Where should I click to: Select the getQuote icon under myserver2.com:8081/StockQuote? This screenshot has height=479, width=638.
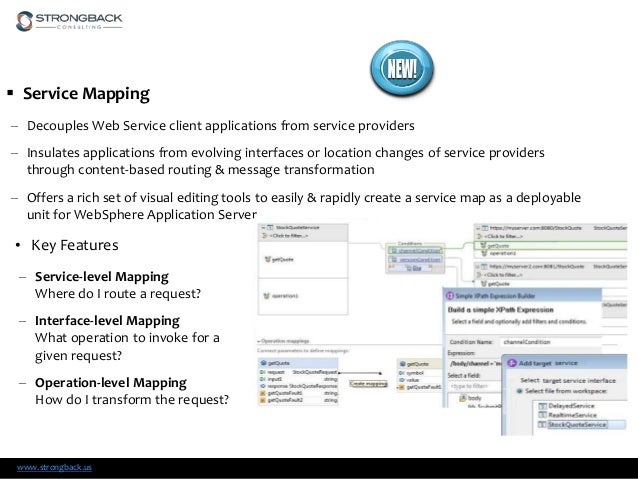483,284
